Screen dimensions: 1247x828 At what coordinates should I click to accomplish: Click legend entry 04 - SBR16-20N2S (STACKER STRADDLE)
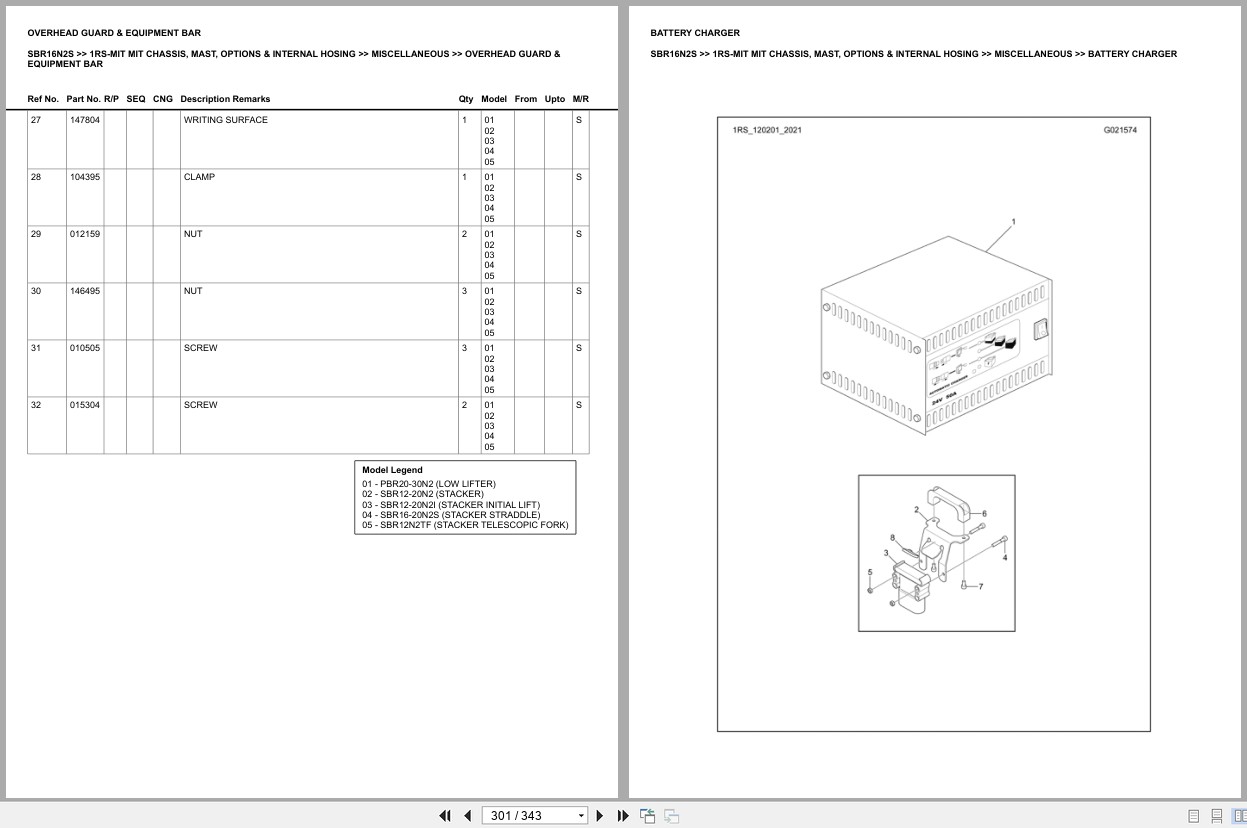[x=451, y=515]
